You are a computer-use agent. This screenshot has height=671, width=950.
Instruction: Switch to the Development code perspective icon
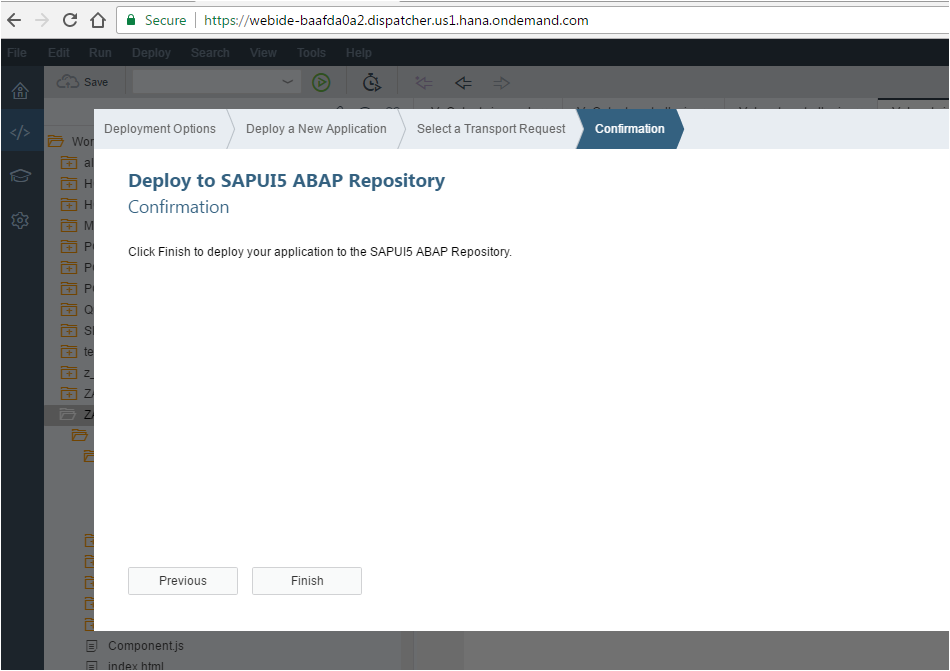tap(21, 132)
